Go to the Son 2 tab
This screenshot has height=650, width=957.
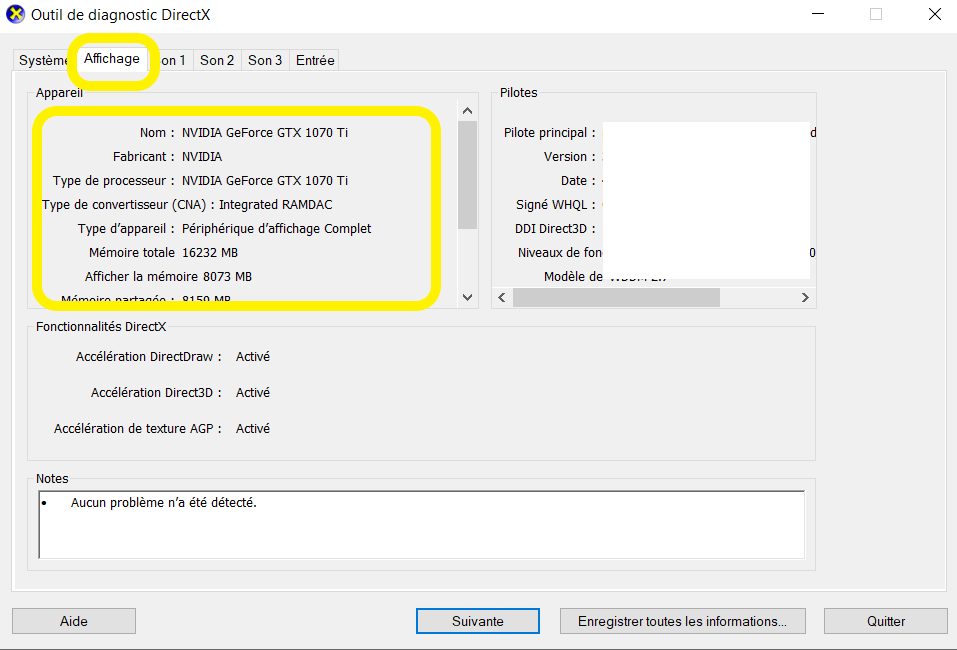tap(217, 60)
